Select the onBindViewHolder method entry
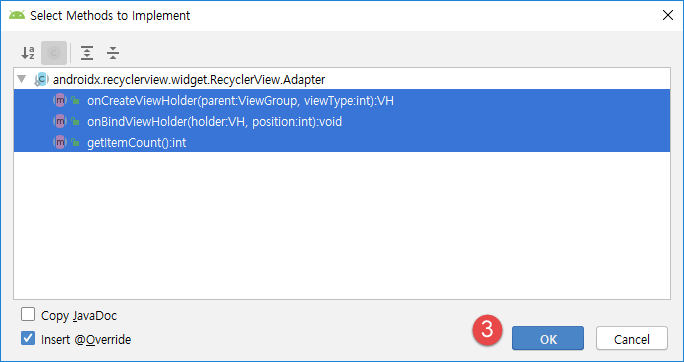 point(342,122)
